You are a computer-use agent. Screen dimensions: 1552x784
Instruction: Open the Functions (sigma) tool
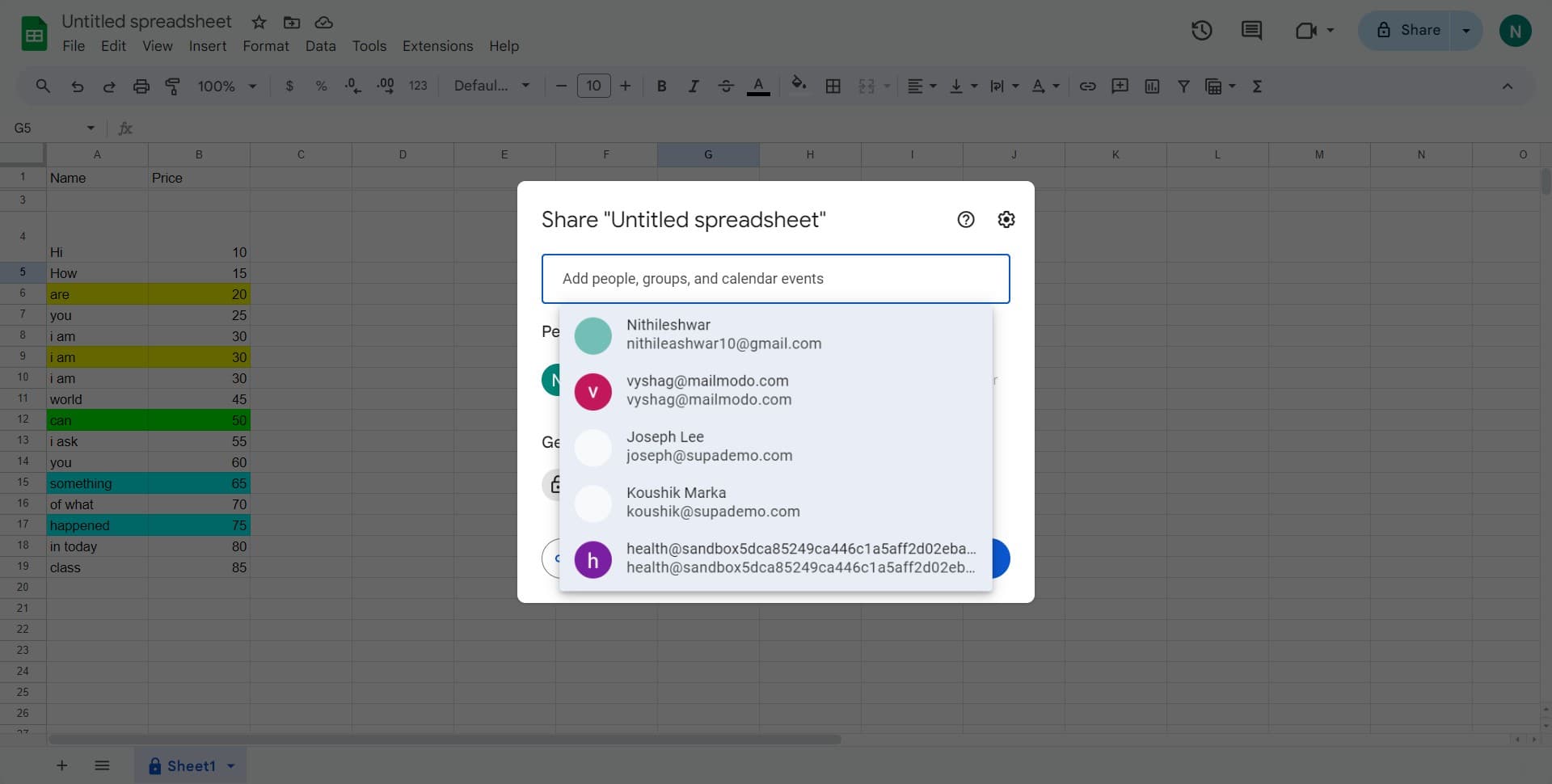click(1257, 86)
